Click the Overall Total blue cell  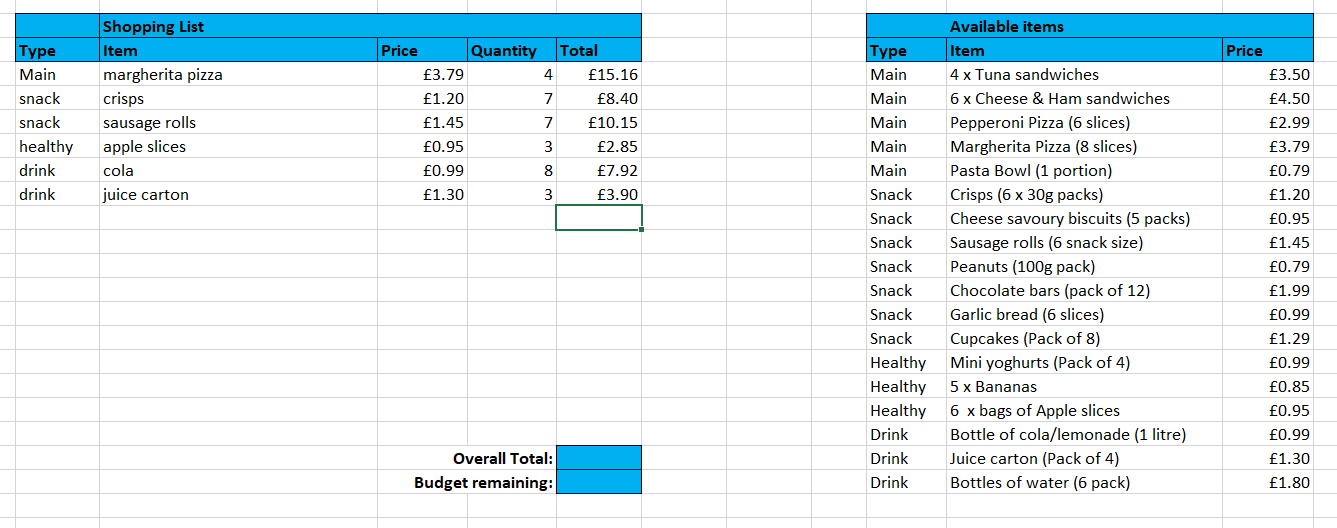(598, 458)
